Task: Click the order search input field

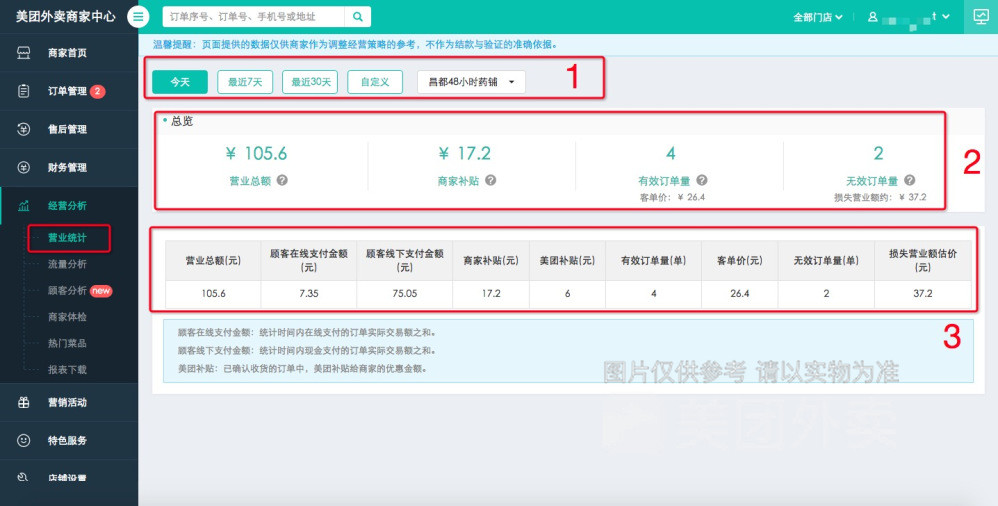Action: 253,17
